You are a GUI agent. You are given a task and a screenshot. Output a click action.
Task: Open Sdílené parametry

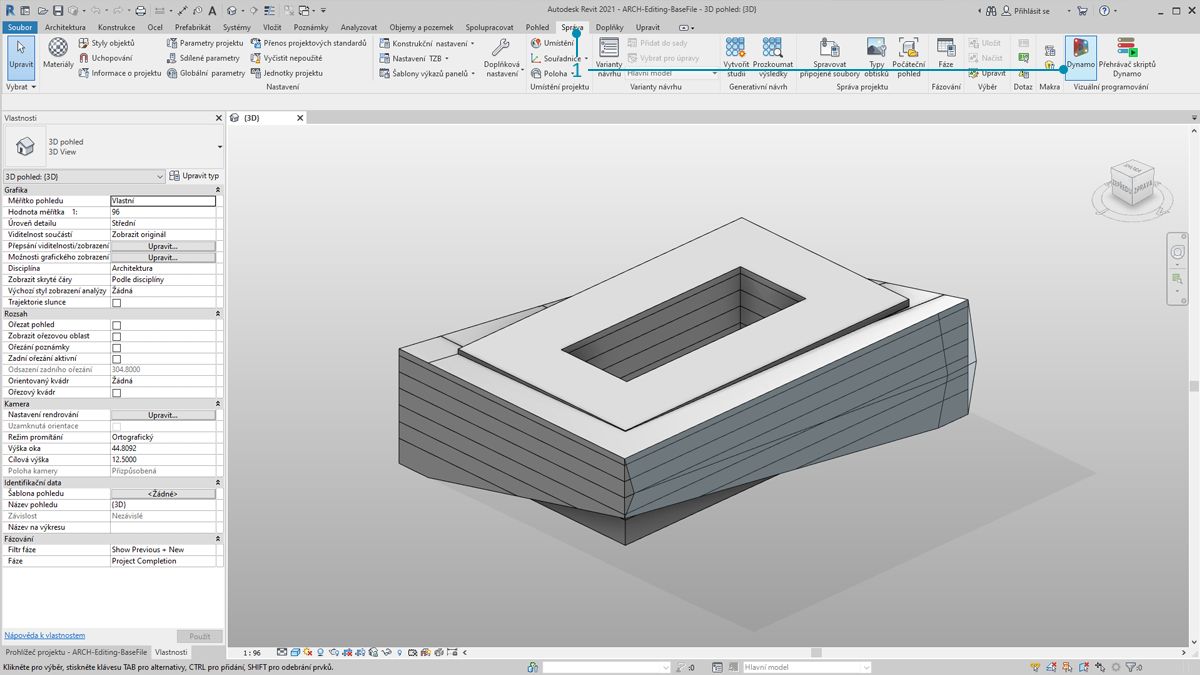pyautogui.click(x=203, y=58)
